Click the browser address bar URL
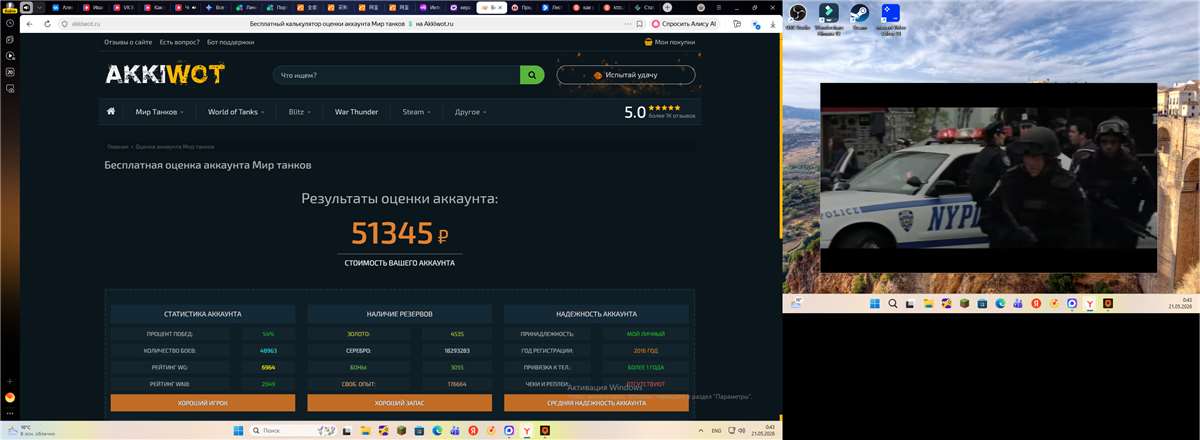This screenshot has height=440, width=1200. tap(88, 23)
